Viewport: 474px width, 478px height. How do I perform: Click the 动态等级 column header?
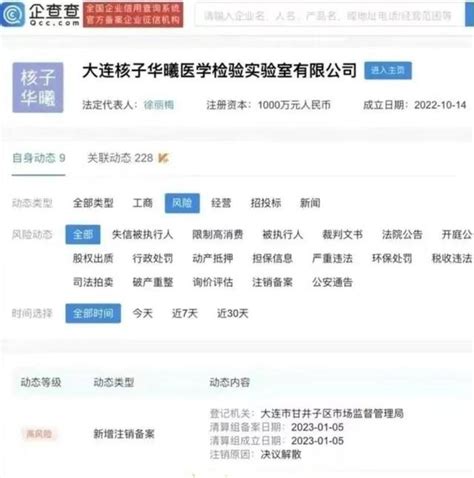pyautogui.click(x=41, y=382)
